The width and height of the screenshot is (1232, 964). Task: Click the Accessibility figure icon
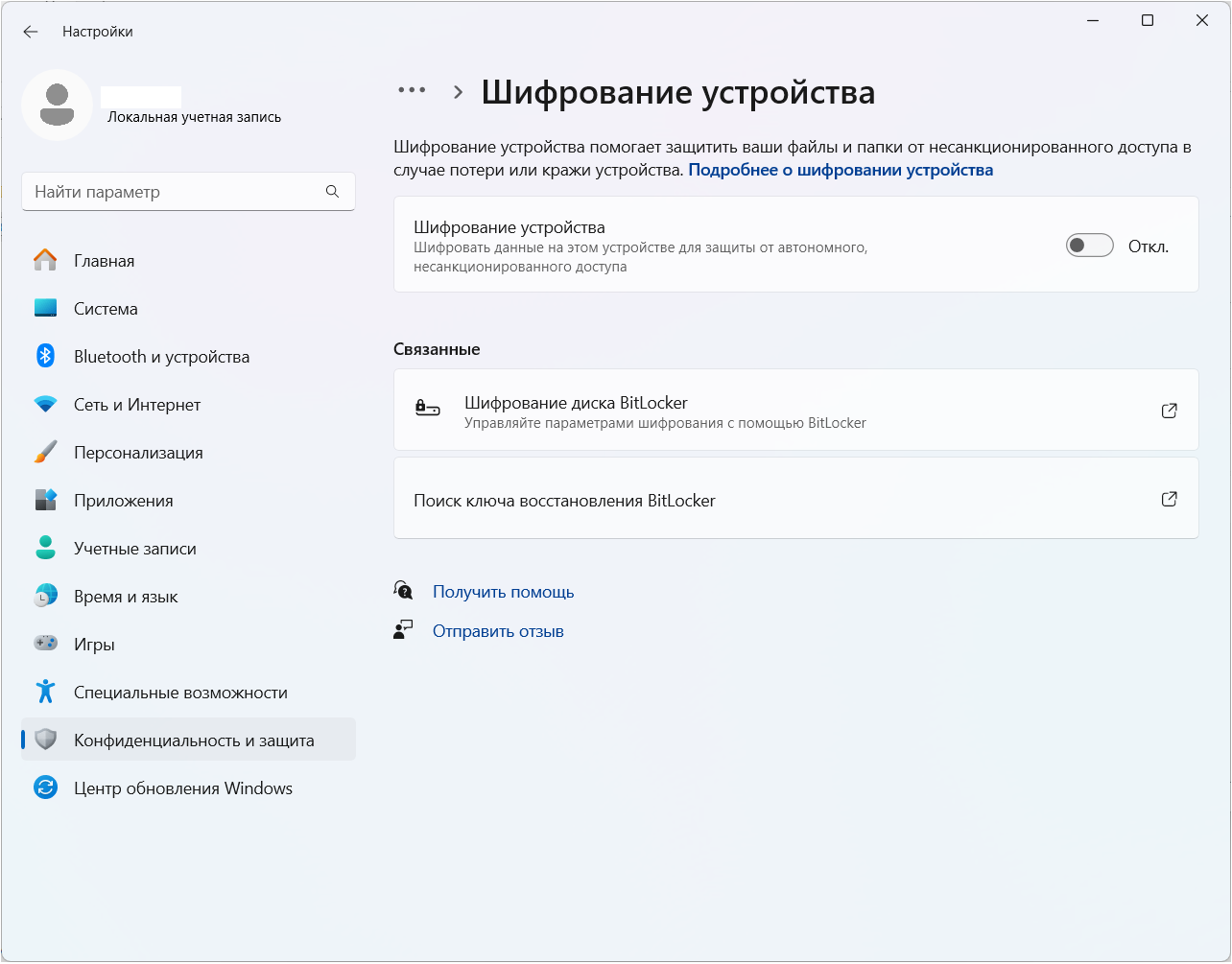pos(45,692)
